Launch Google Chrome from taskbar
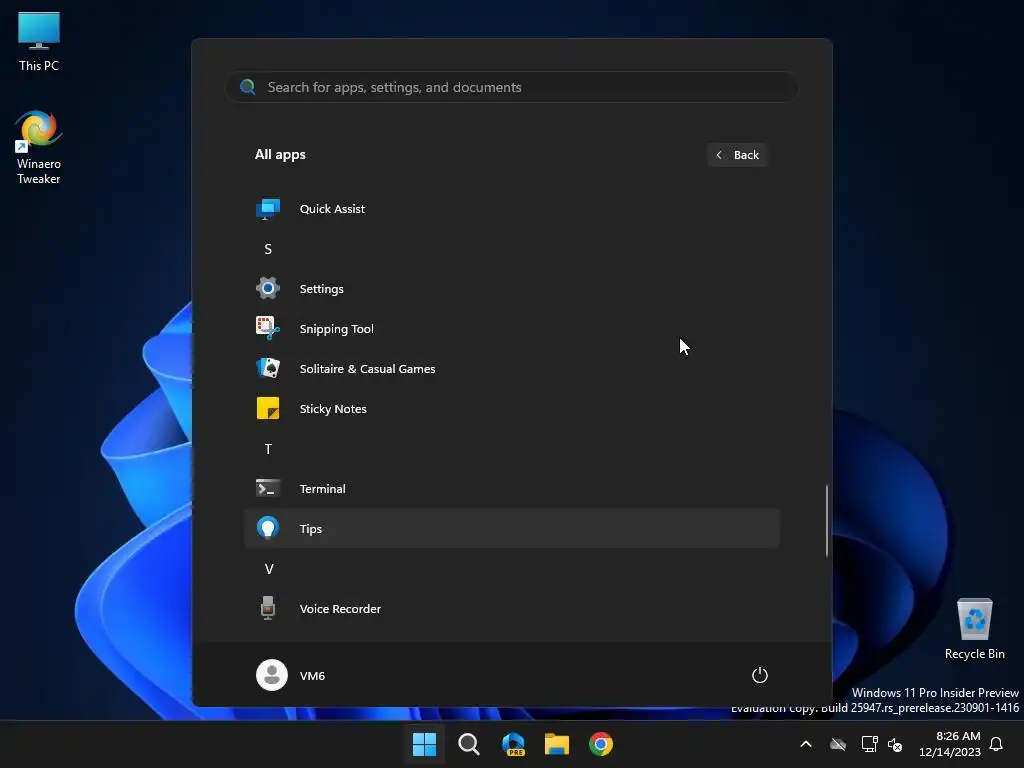 [x=601, y=744]
